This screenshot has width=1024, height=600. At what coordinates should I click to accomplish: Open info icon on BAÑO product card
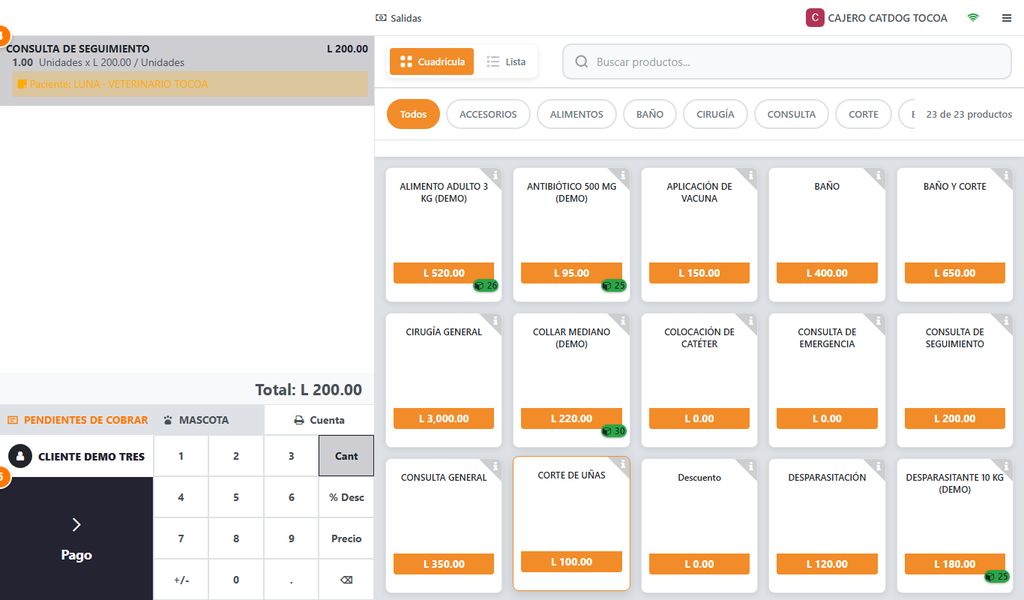[878, 175]
